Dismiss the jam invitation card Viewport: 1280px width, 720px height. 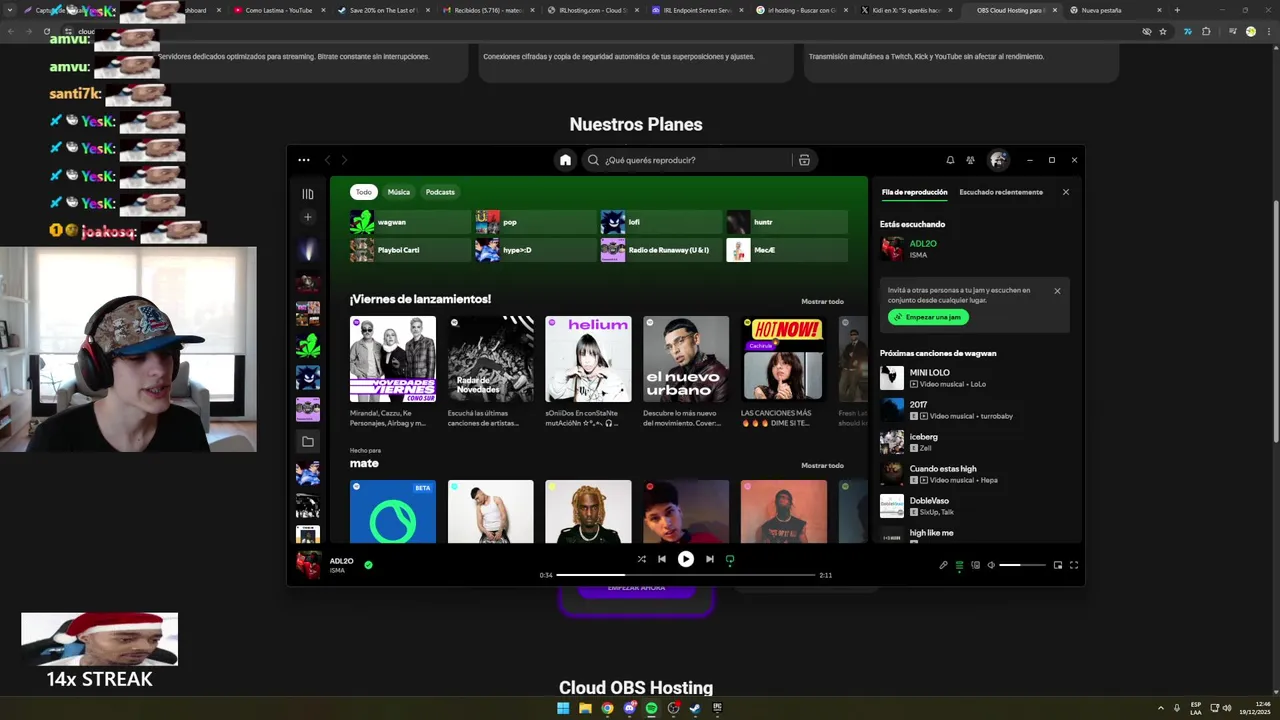pyautogui.click(x=1057, y=291)
